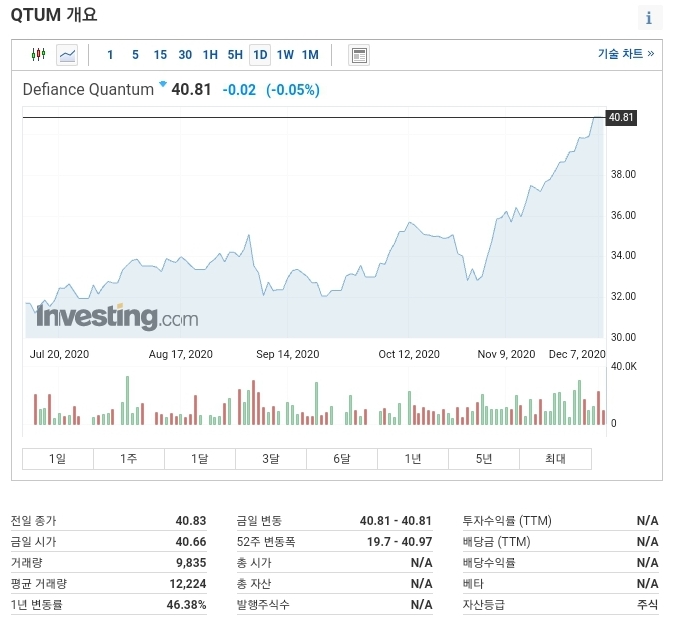Click the 거래량 value 9,835
This screenshot has height=634, width=673.
click(x=191, y=563)
